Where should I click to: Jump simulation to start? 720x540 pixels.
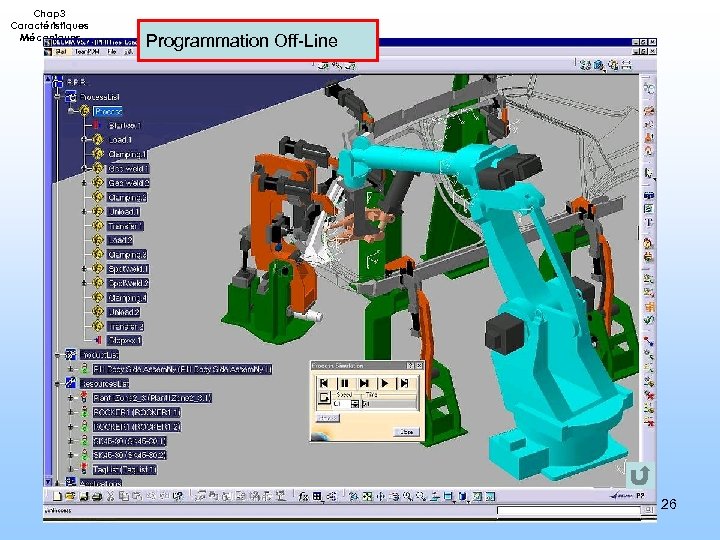[x=324, y=383]
